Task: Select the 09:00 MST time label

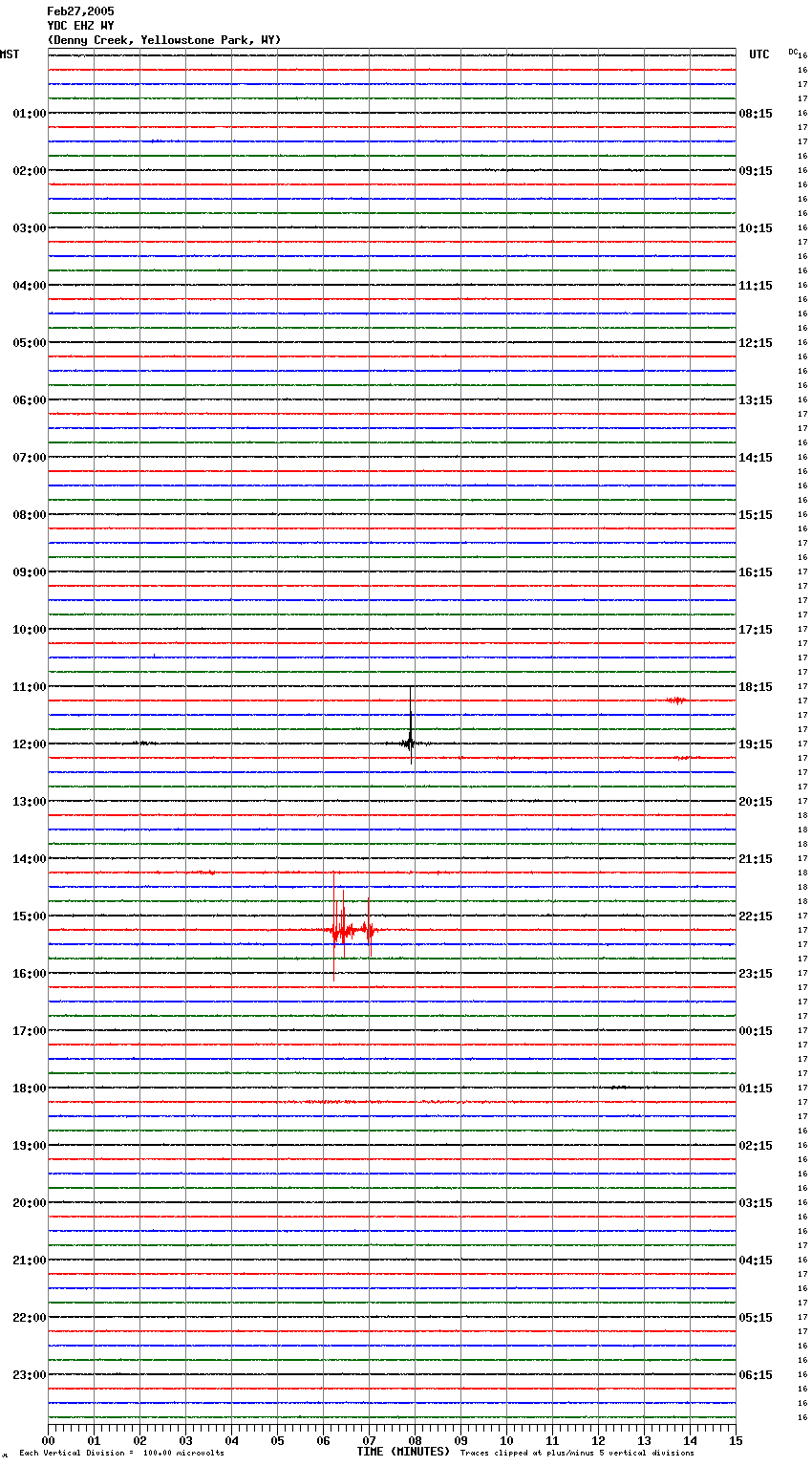Action: [x=30, y=572]
